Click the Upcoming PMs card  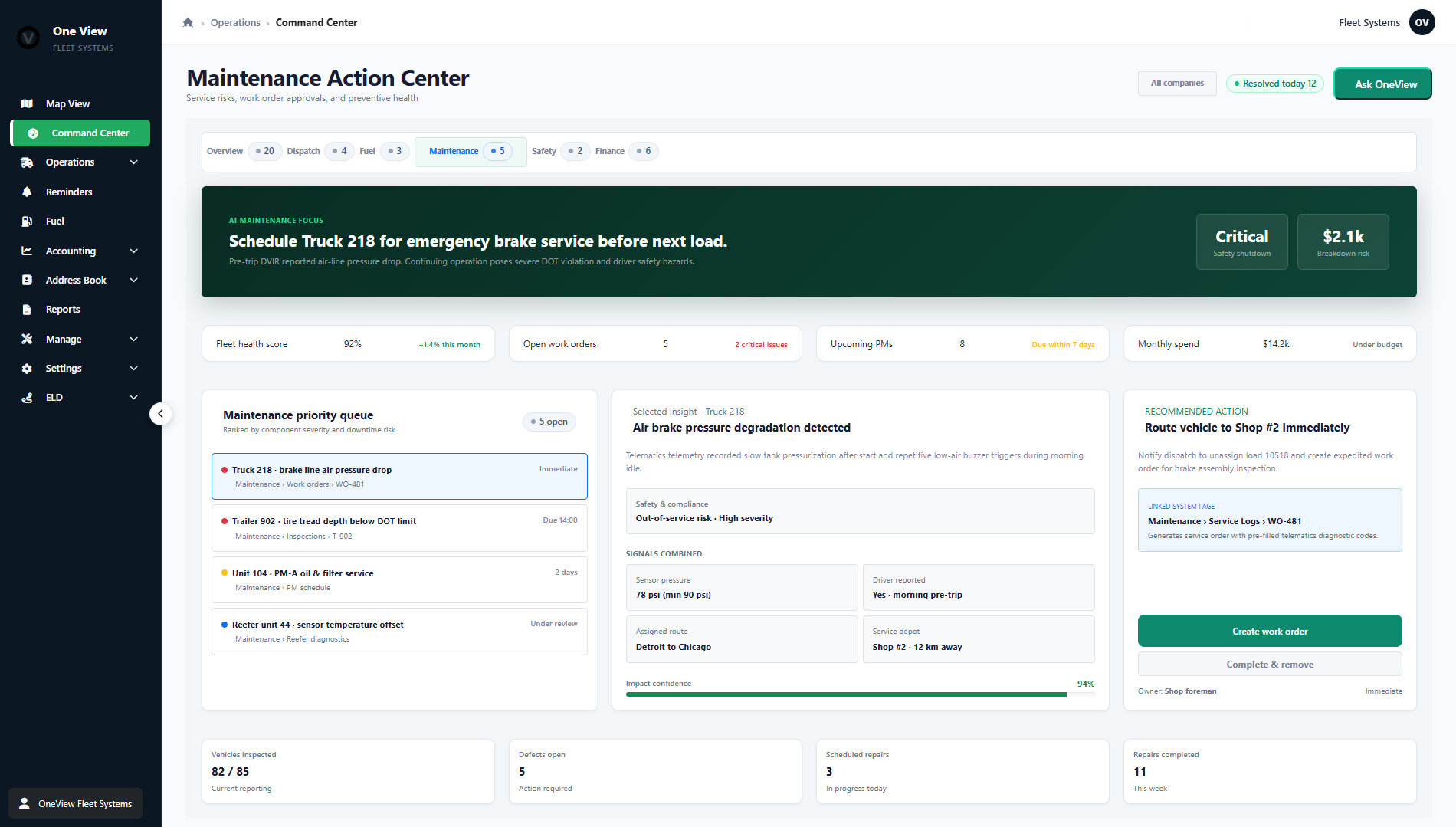962,343
